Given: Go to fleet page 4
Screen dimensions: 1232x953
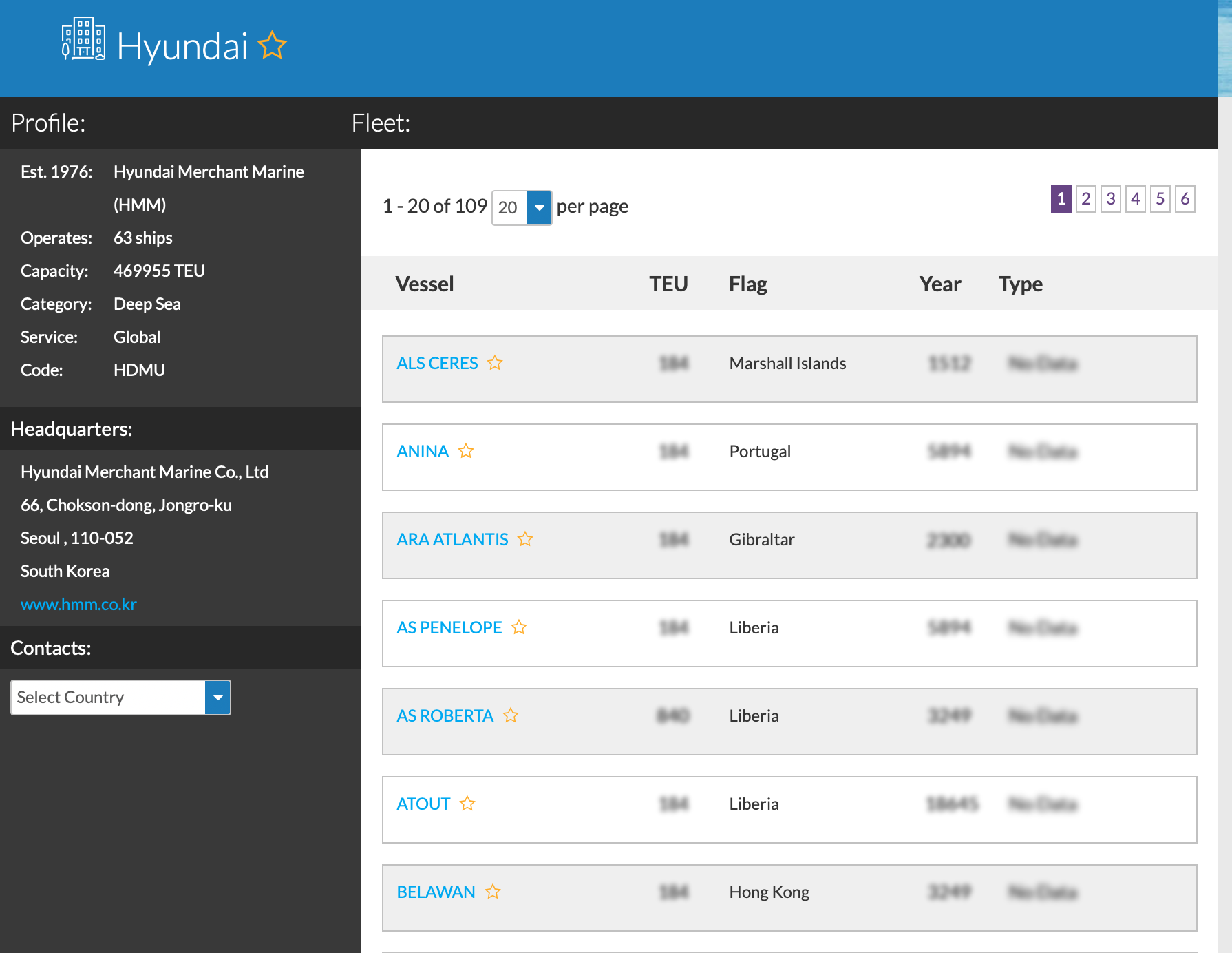Looking at the screenshot, I should pyautogui.click(x=1136, y=199).
